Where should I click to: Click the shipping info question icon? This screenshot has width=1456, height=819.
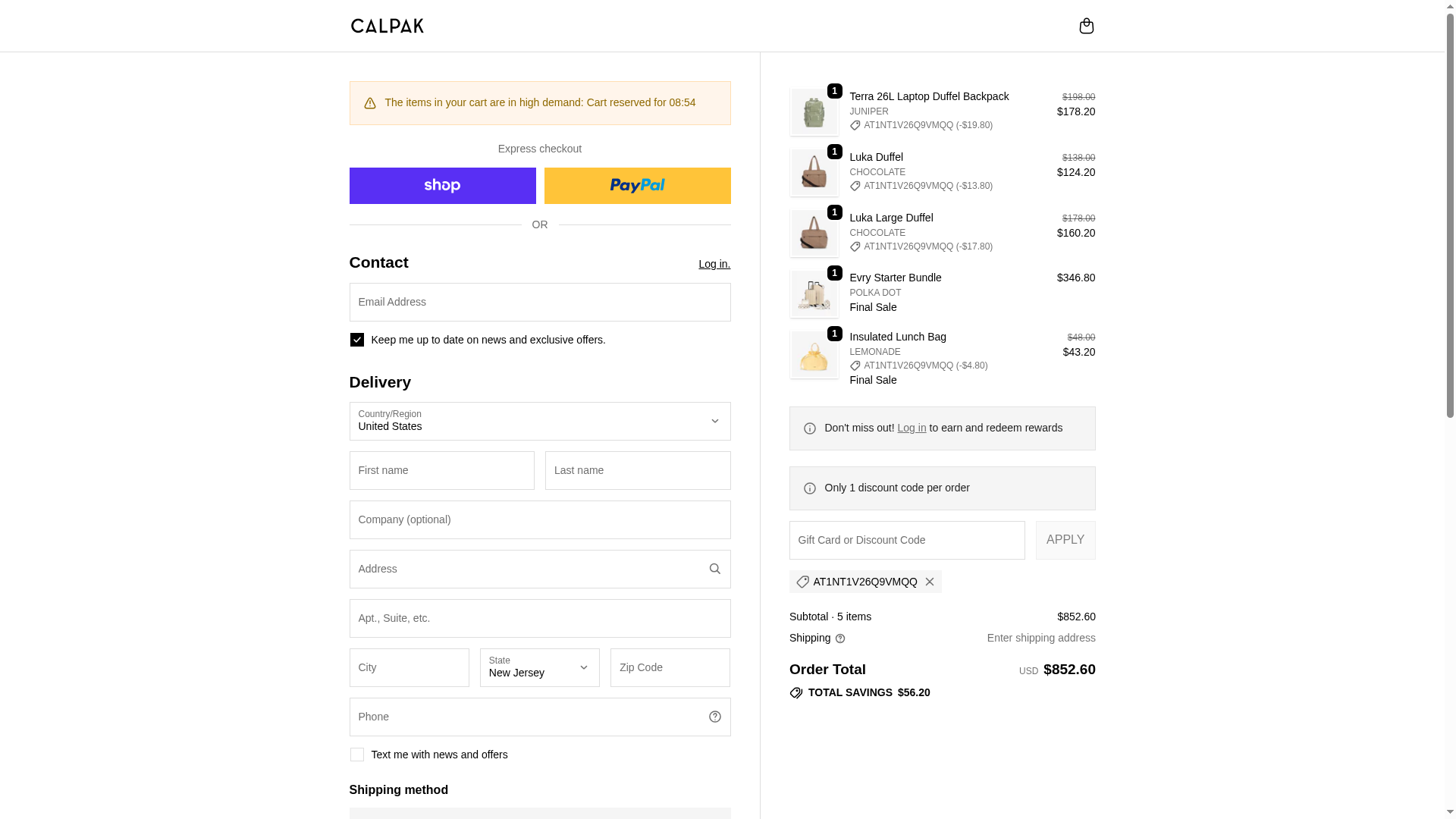839,639
